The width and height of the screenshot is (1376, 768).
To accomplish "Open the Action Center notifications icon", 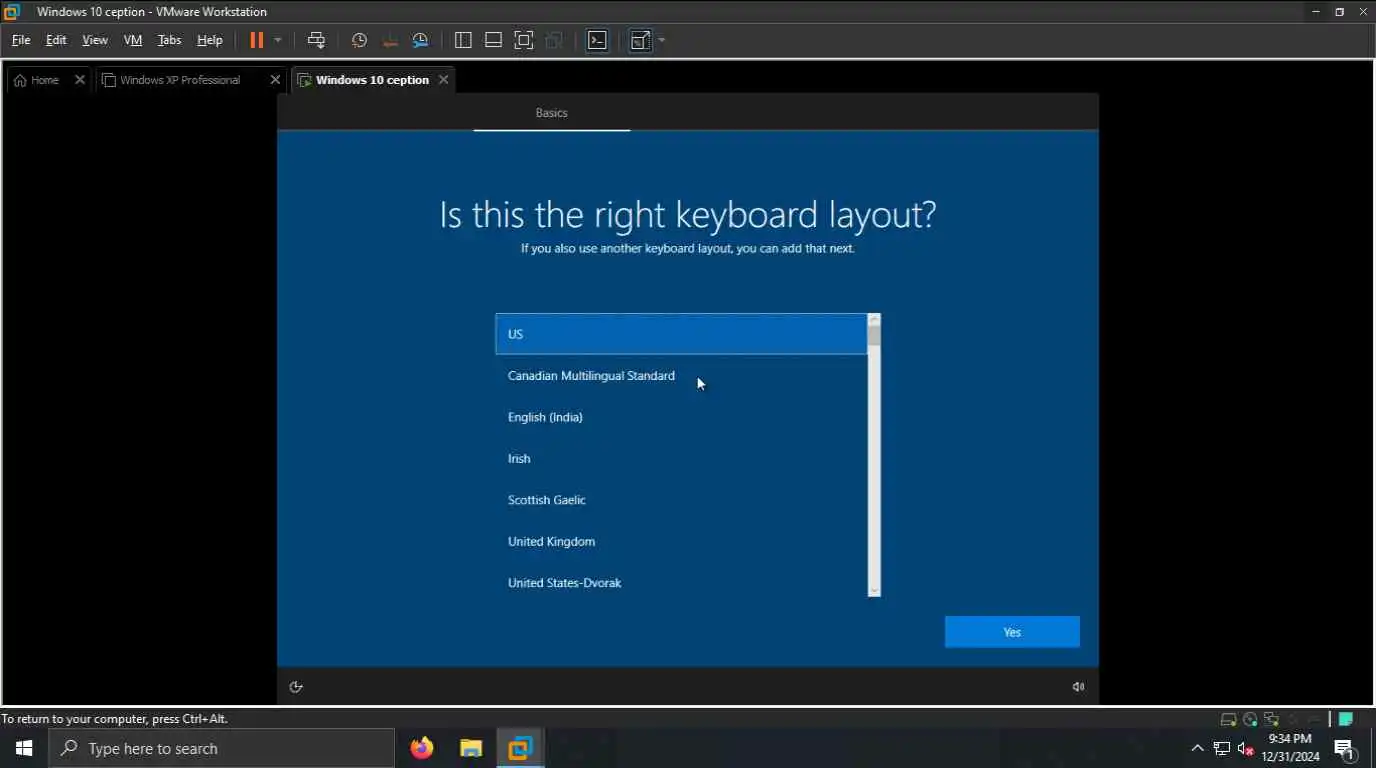I will 1345,748.
